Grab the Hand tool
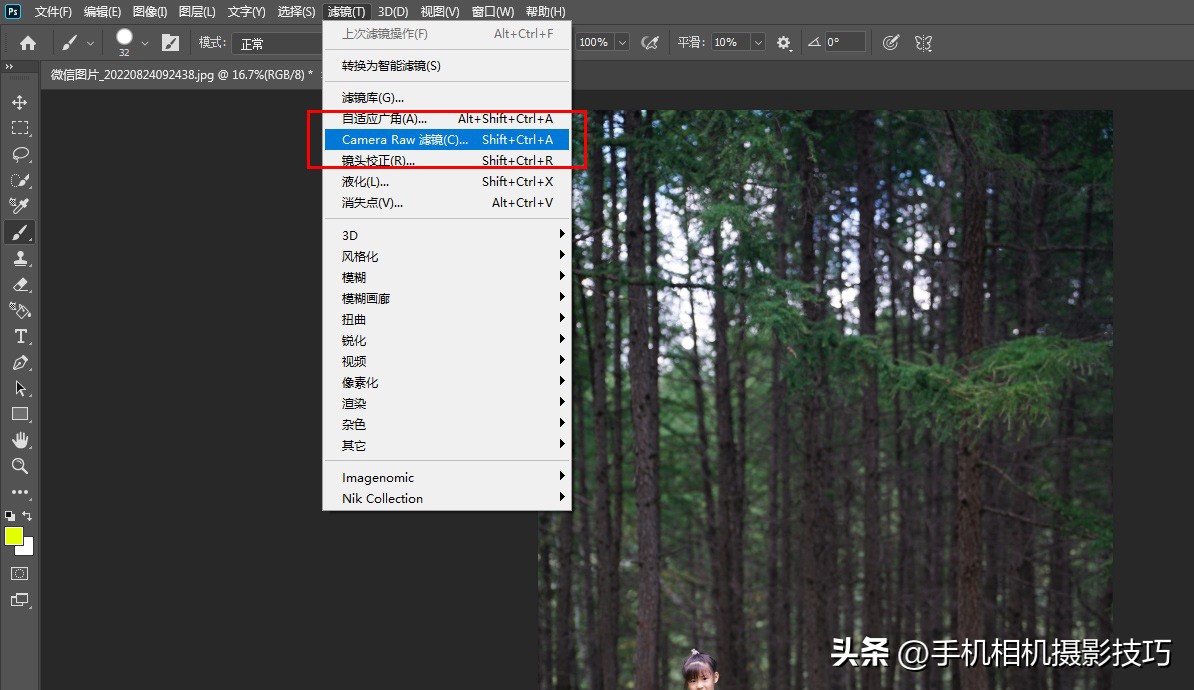This screenshot has height=690, width=1194. coord(17,440)
